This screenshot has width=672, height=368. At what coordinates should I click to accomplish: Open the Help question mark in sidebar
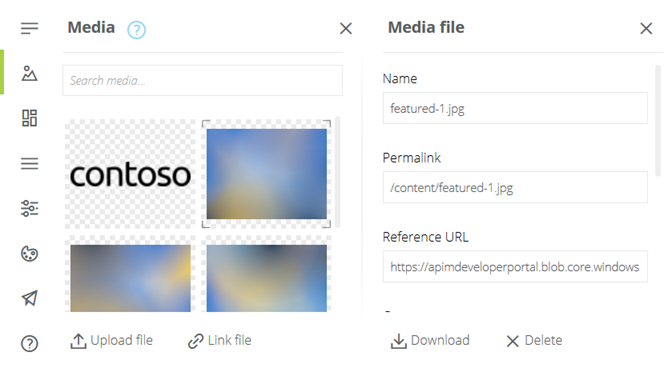coord(30,344)
